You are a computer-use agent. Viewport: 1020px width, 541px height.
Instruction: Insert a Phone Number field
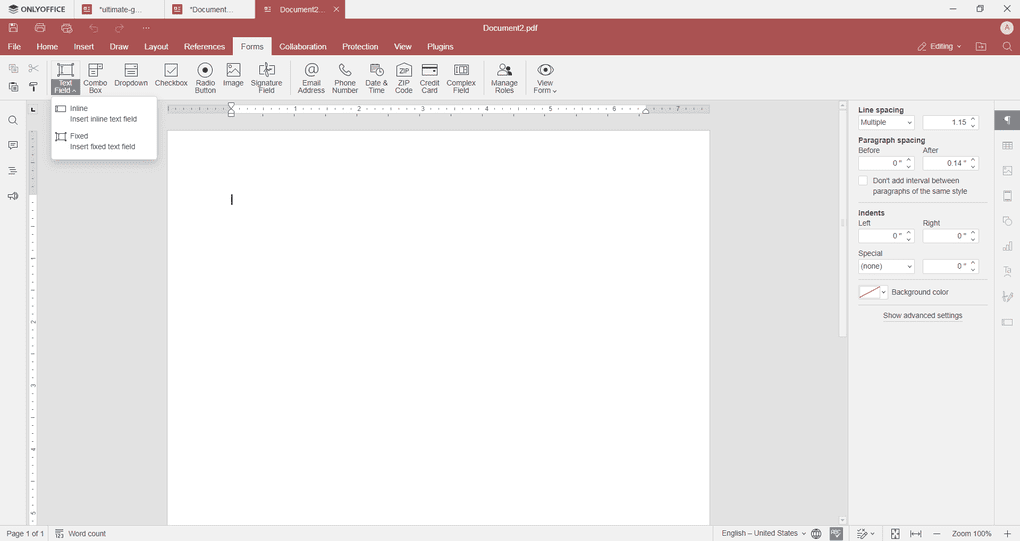[x=345, y=78]
